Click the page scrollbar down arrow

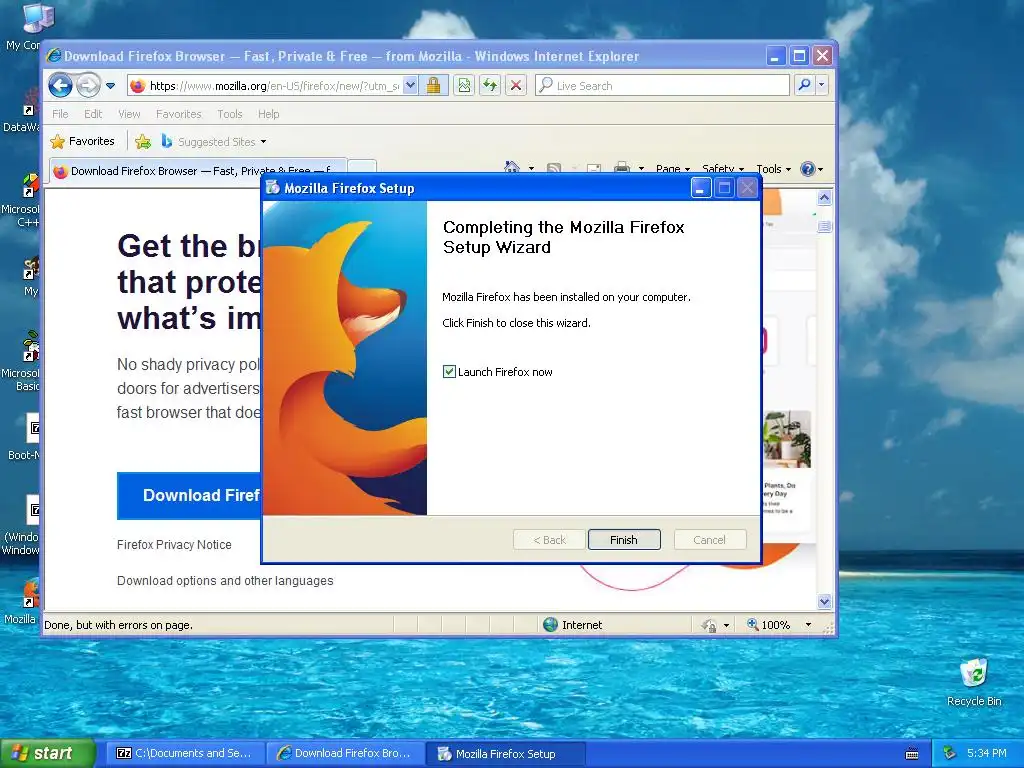tap(824, 601)
